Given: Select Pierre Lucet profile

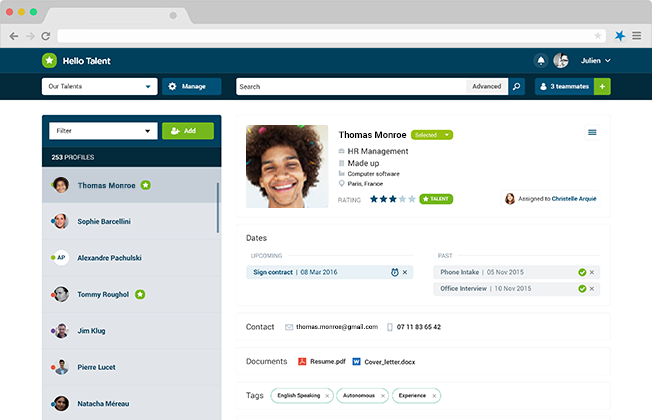Looking at the screenshot, I should pyautogui.click(x=131, y=367).
